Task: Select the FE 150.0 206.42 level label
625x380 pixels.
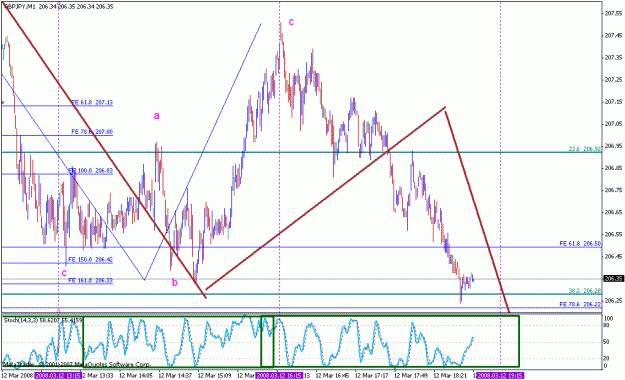Action: (90, 260)
